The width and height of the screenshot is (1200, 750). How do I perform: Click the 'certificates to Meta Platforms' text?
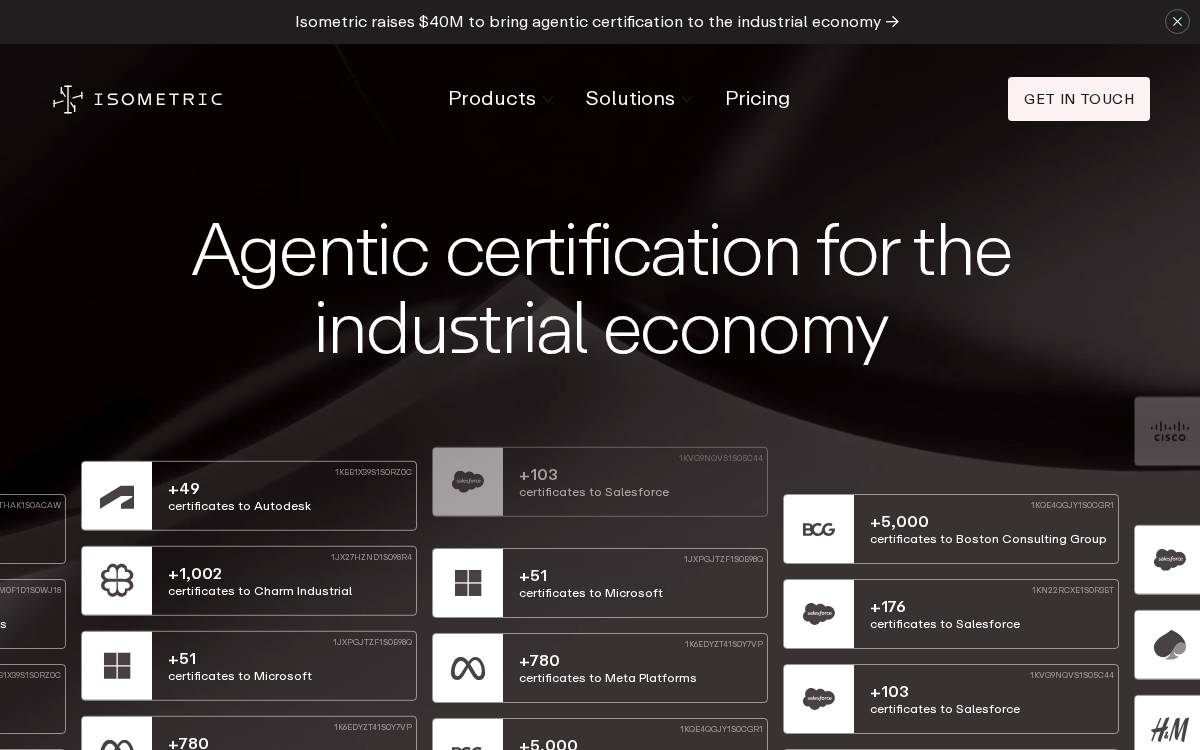tap(608, 678)
